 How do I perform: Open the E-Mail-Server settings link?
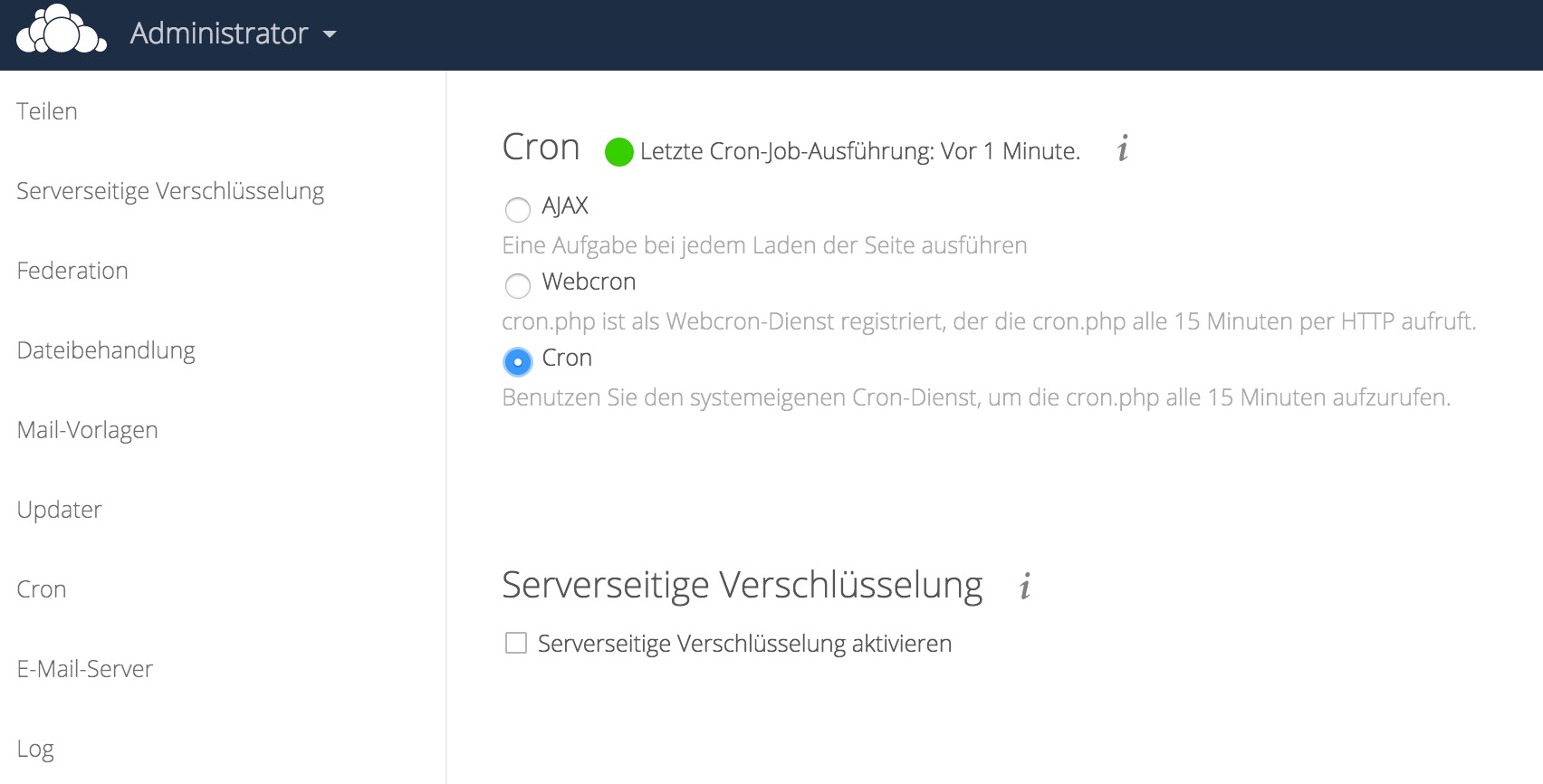(x=85, y=669)
